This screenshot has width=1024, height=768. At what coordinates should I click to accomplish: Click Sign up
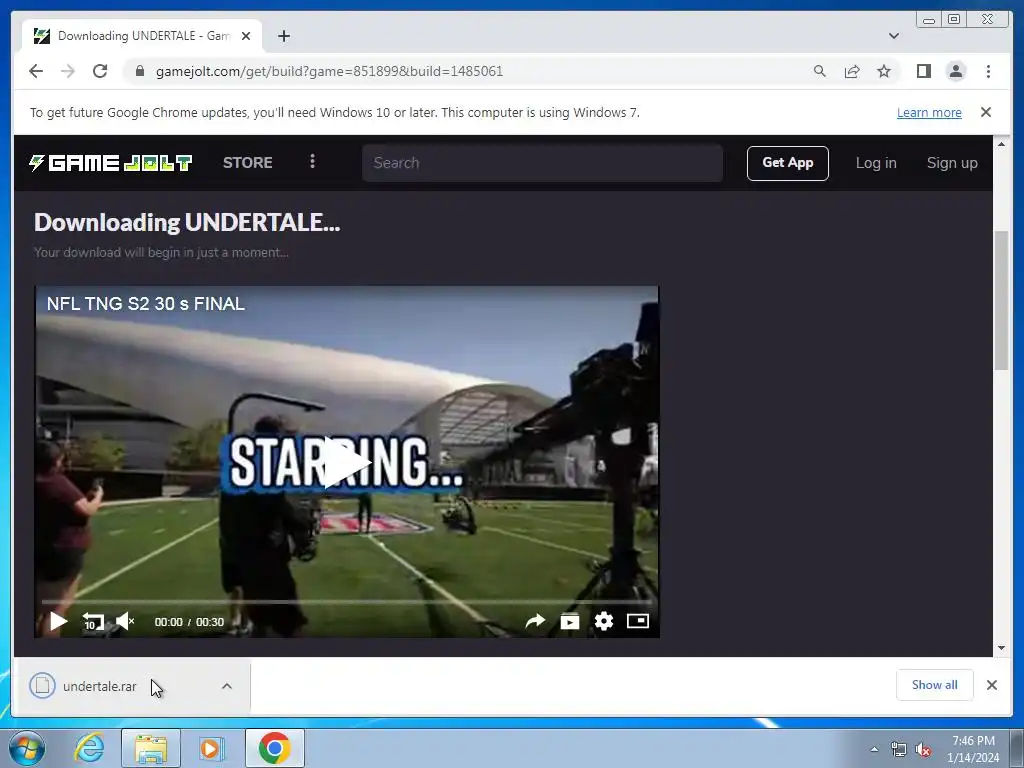952,163
